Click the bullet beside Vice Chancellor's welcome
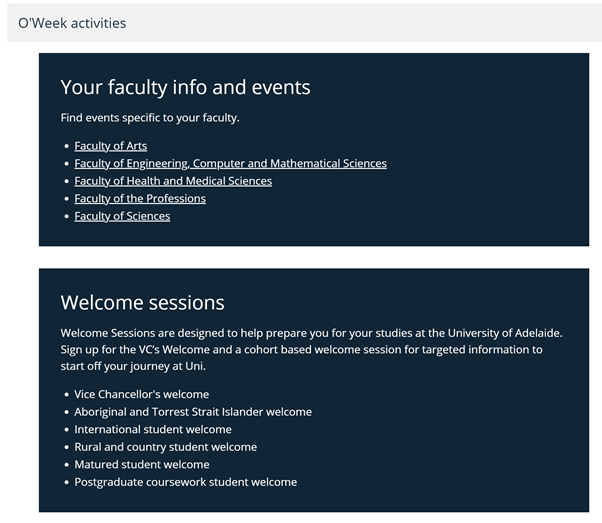 tap(67, 395)
